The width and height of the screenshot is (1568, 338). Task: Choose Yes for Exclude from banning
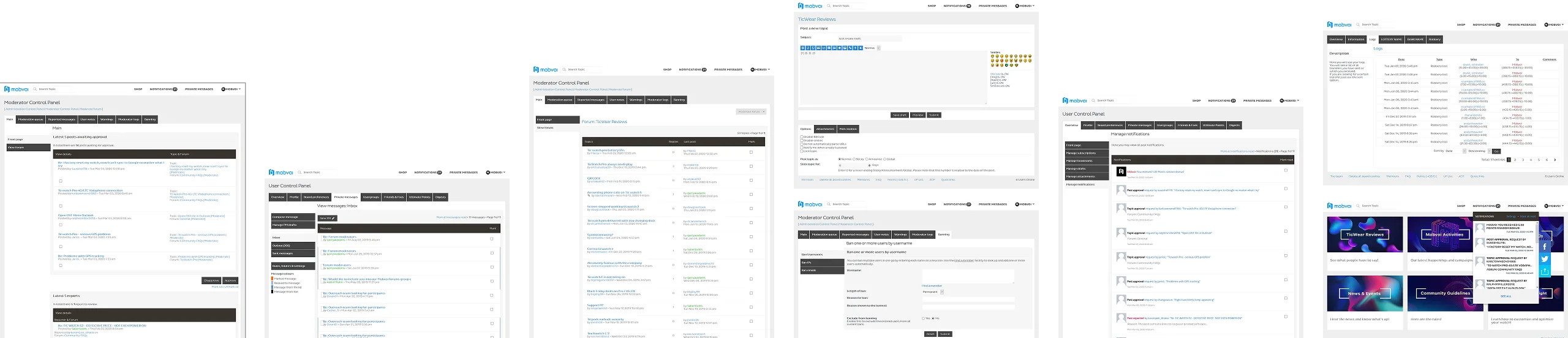[923, 318]
